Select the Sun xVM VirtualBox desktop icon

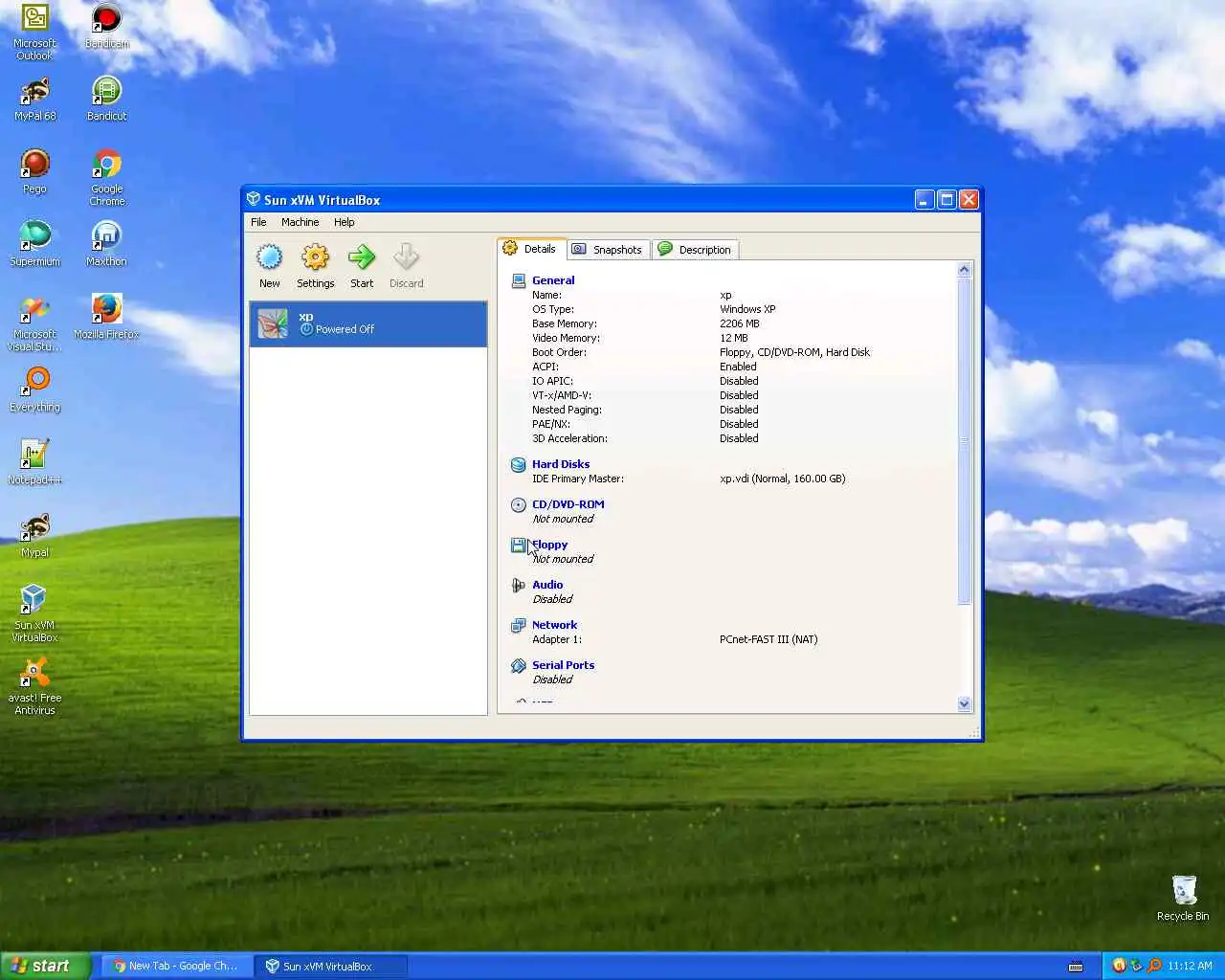[35, 613]
